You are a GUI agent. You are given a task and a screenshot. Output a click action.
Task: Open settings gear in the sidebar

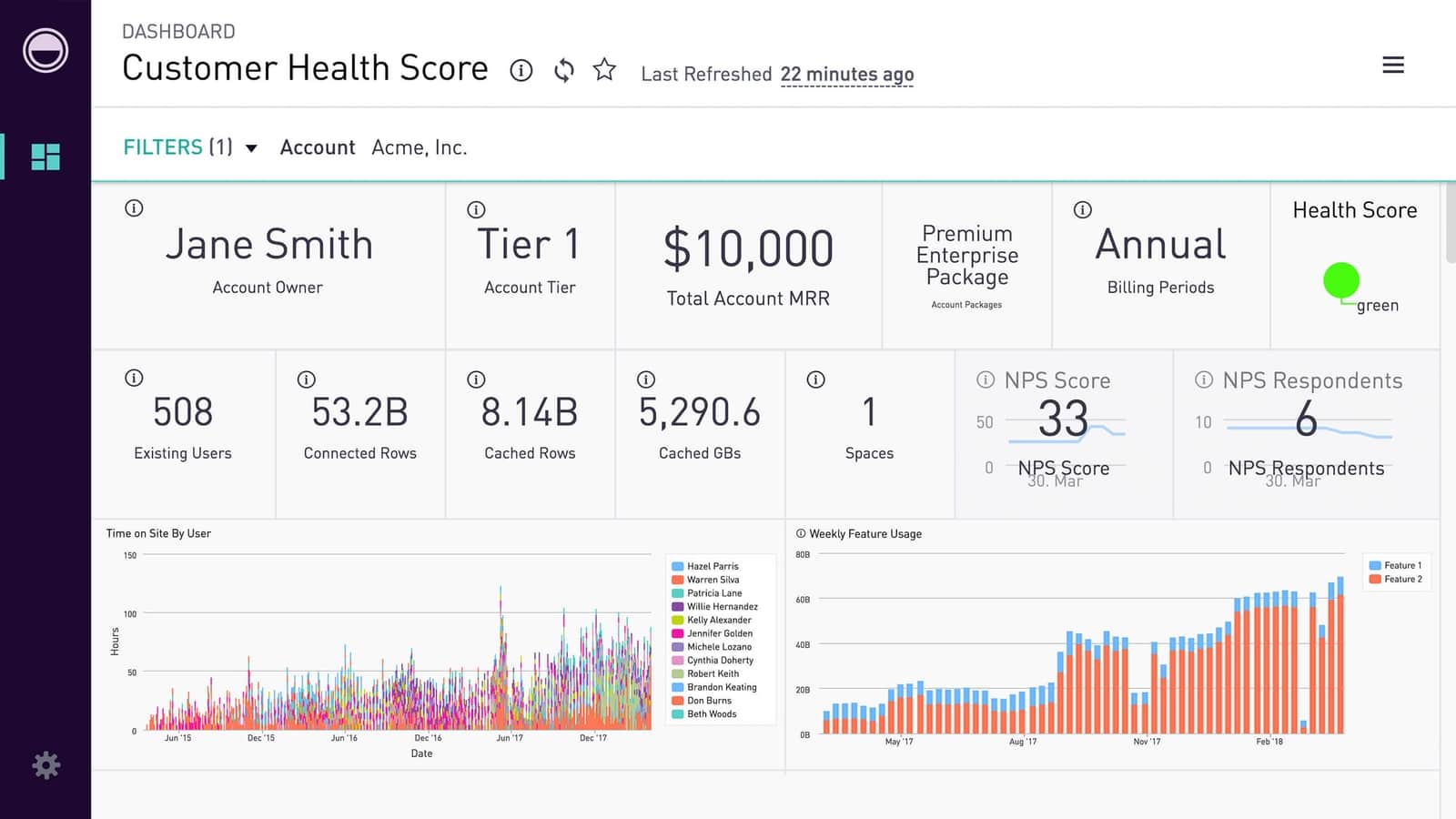click(x=45, y=765)
